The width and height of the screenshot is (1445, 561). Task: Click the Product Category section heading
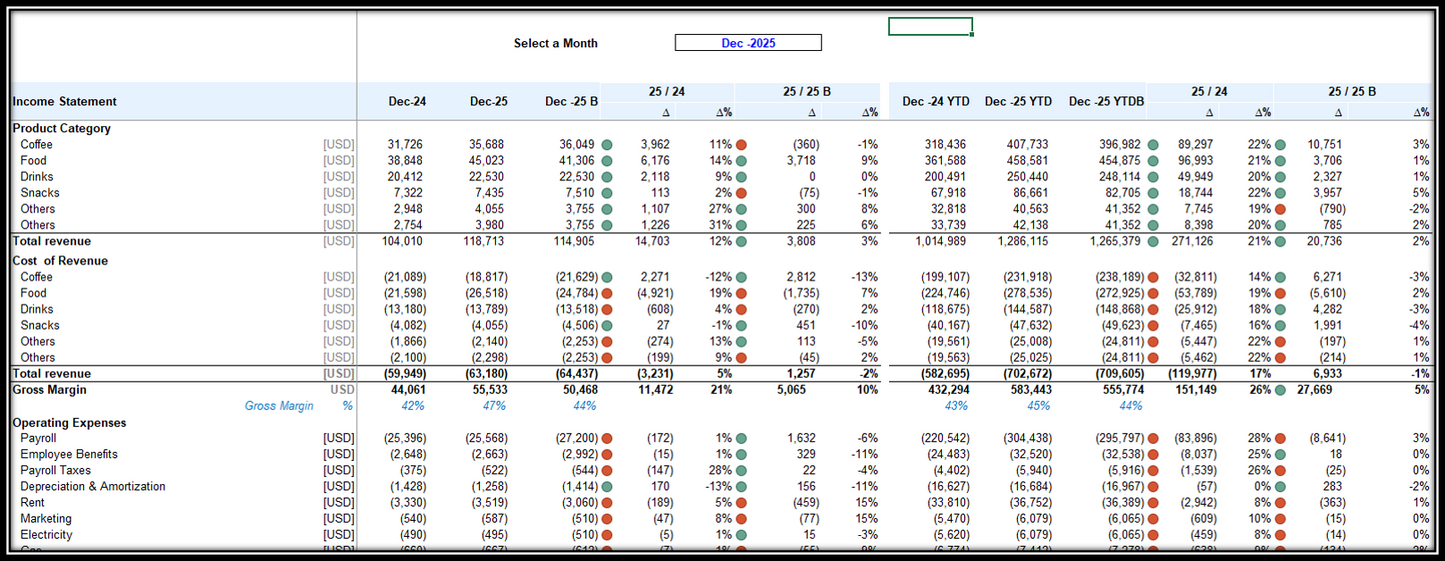pos(62,129)
